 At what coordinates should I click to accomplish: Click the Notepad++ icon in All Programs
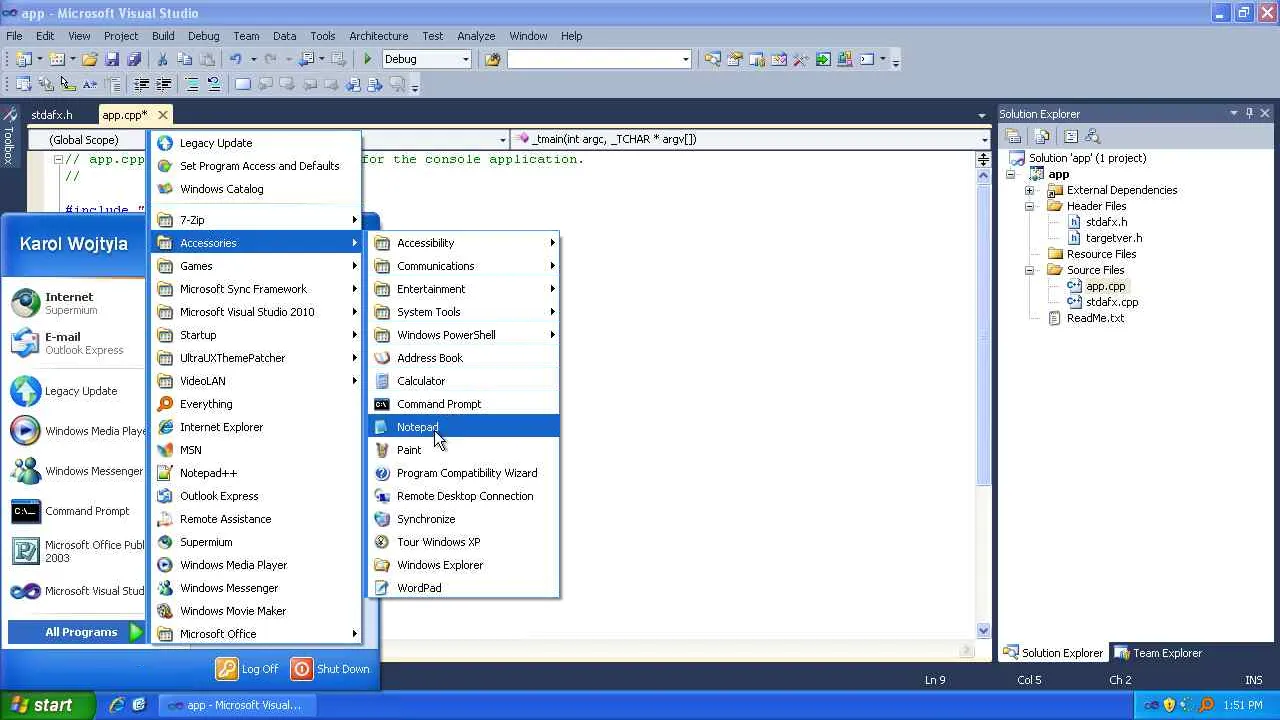pos(165,473)
